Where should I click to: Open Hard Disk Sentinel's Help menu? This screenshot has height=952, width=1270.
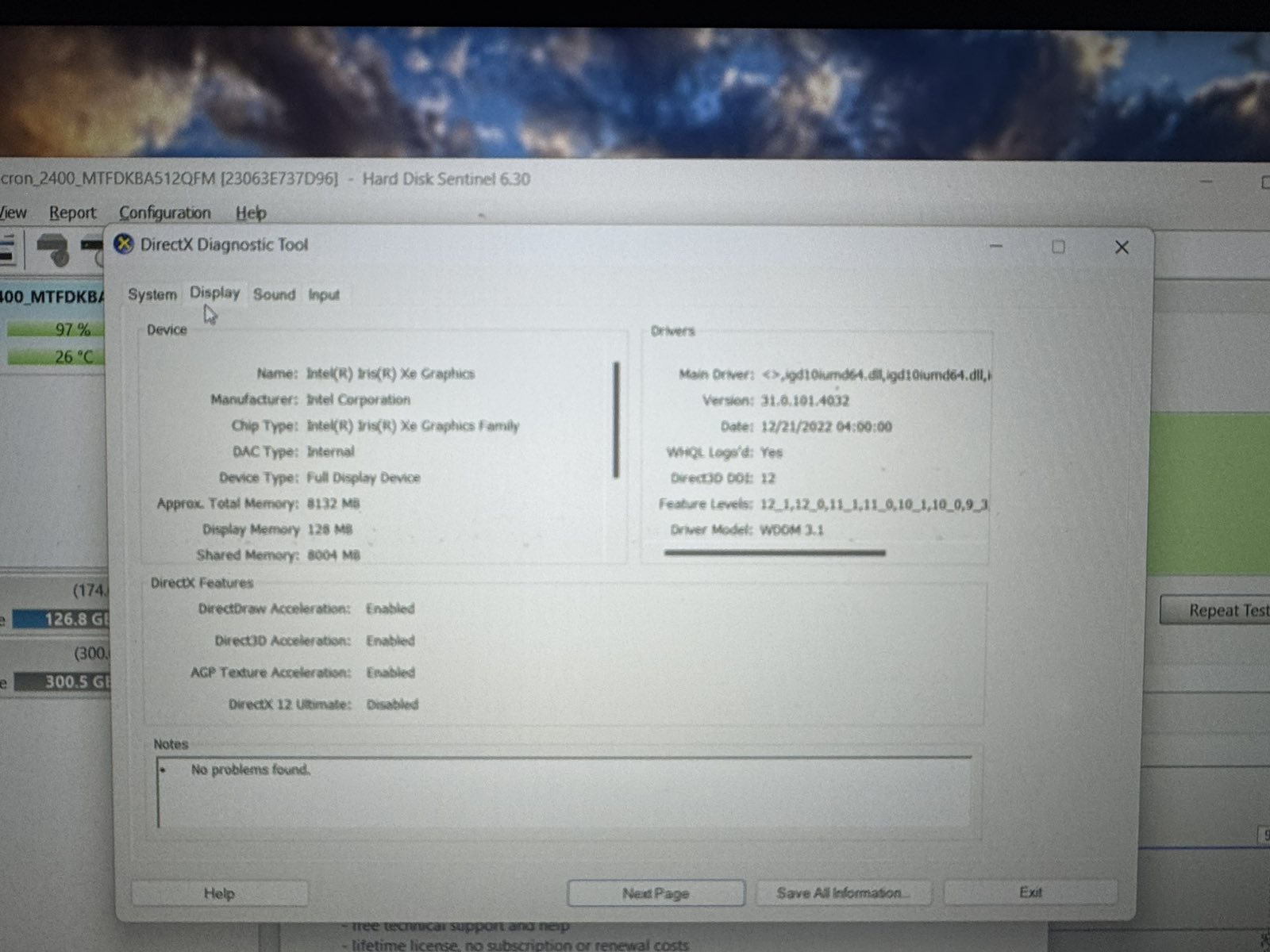tap(251, 213)
